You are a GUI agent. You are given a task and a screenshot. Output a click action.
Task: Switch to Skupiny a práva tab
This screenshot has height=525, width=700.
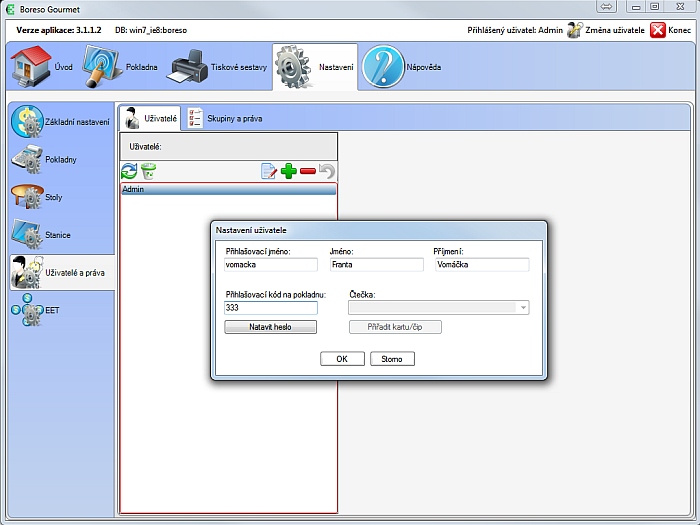click(x=226, y=118)
